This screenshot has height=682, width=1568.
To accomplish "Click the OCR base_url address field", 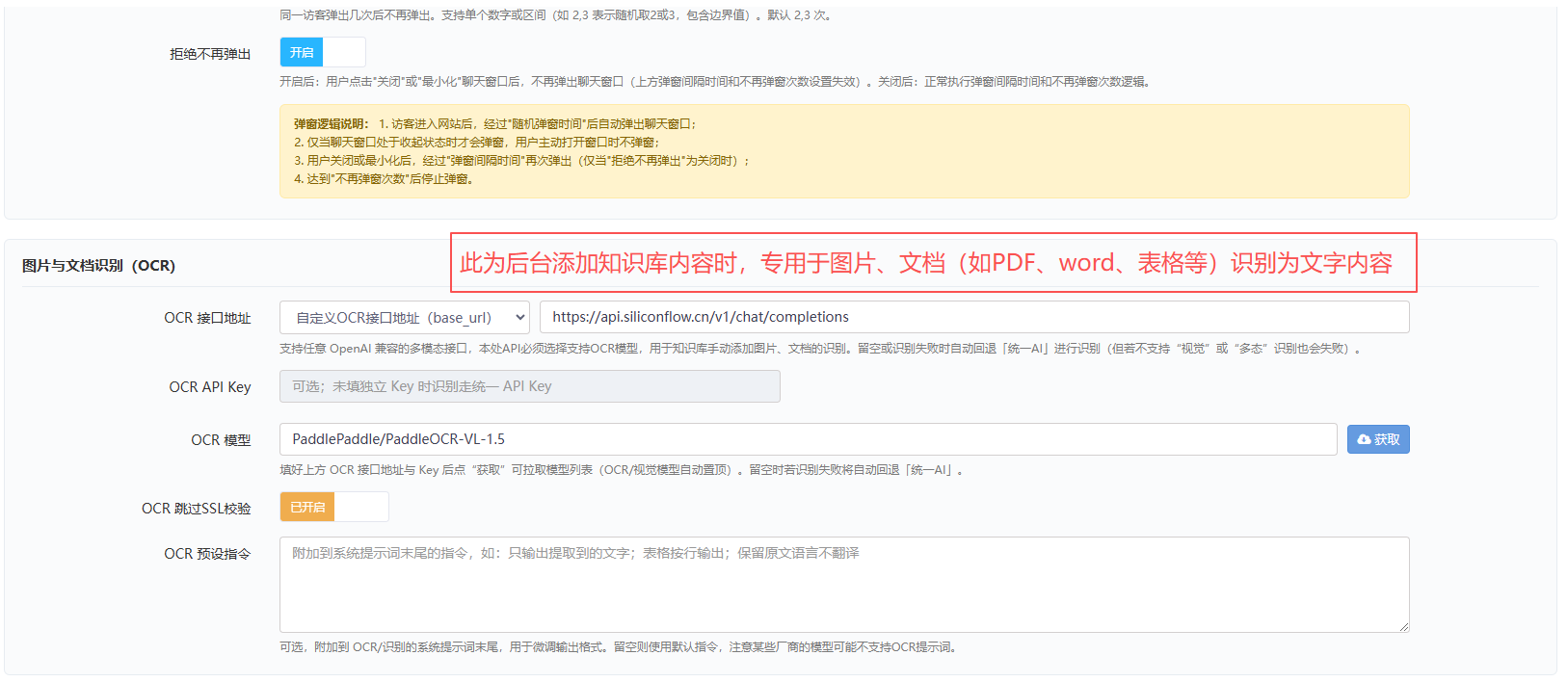I will click(974, 317).
